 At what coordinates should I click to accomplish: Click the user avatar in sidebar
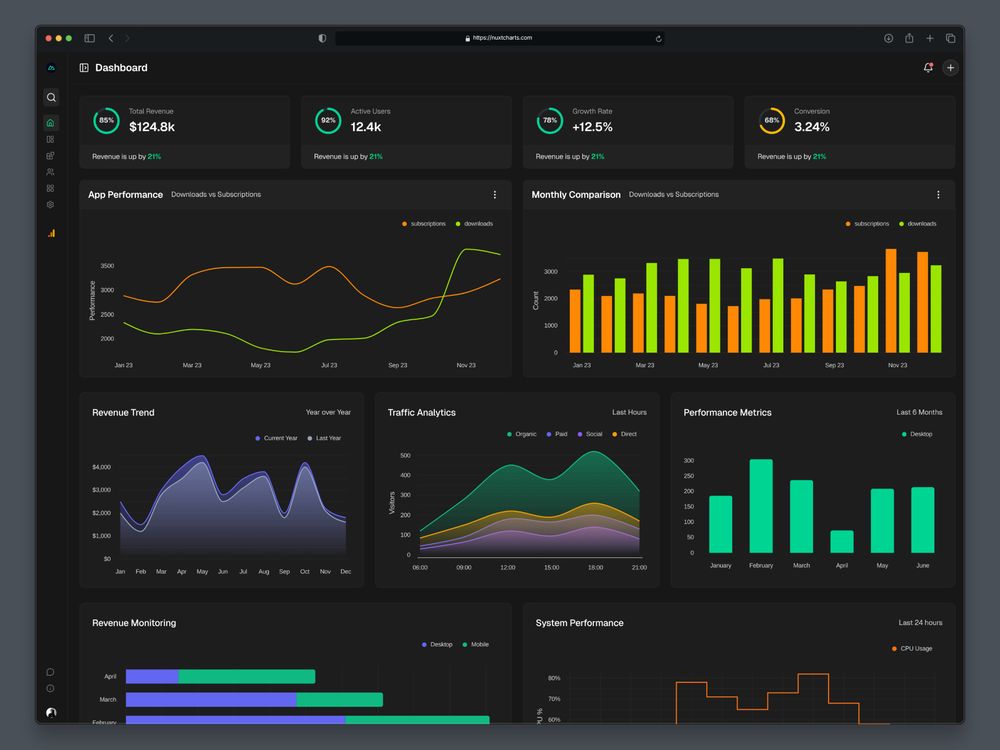(51, 712)
